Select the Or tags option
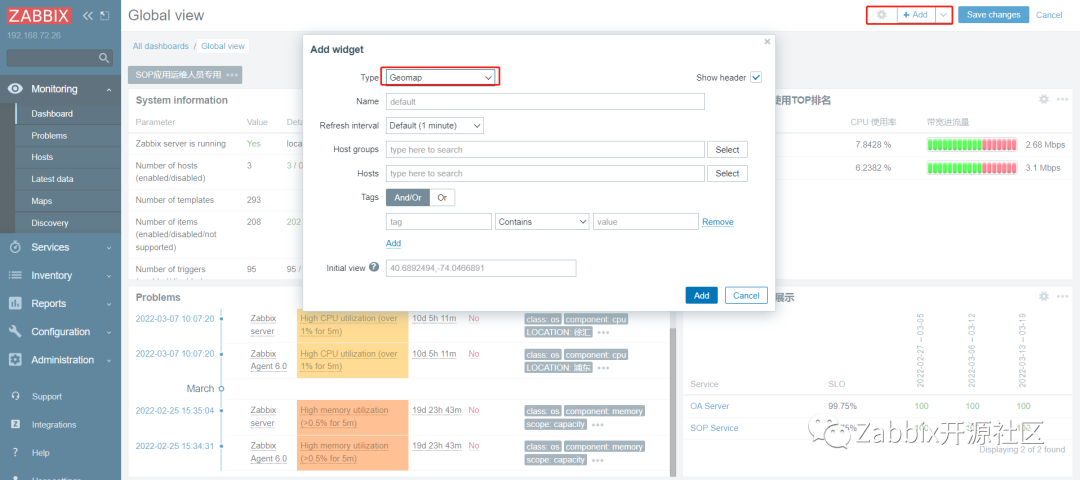This screenshot has width=1080, height=480. [442, 197]
